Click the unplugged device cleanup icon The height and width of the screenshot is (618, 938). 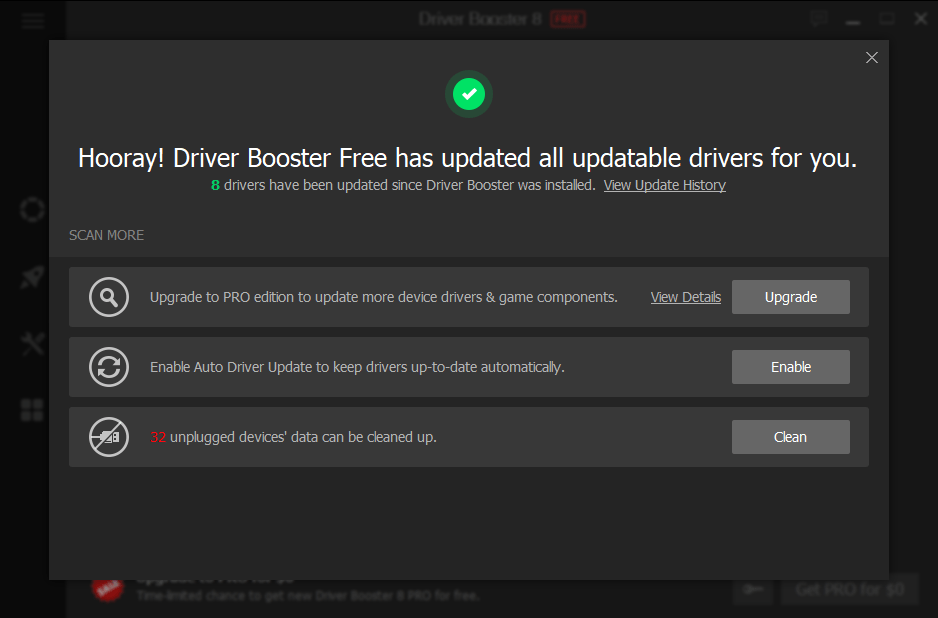point(109,437)
